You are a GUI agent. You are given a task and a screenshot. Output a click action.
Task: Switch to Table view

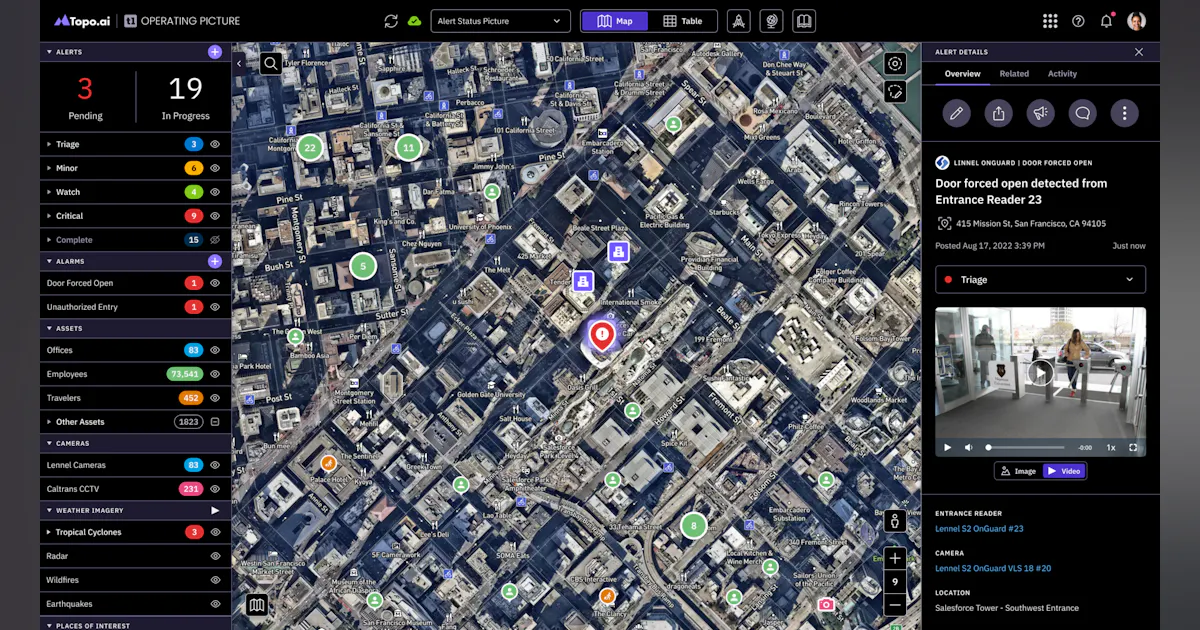click(683, 21)
